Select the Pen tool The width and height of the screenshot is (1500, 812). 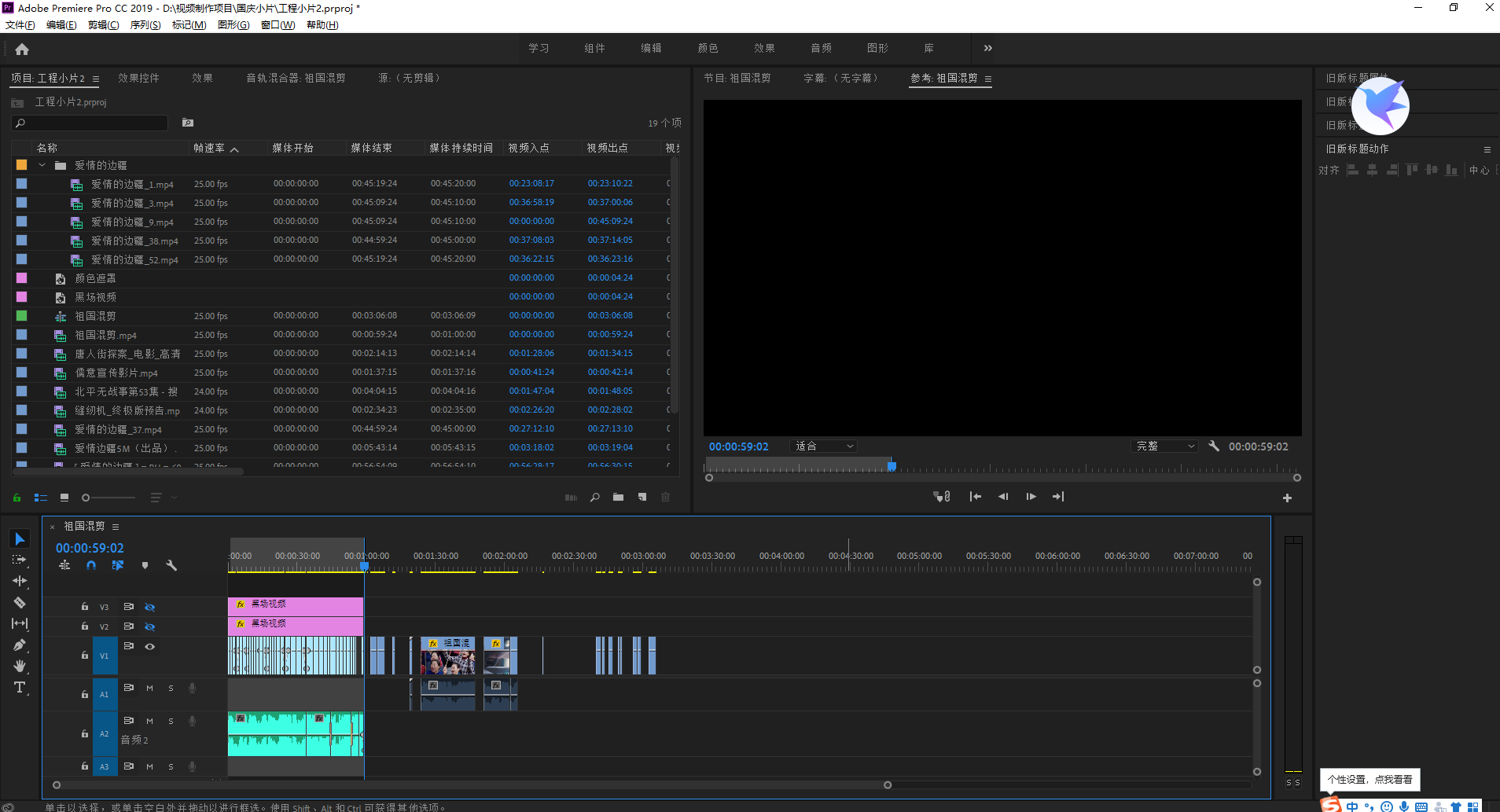pyautogui.click(x=20, y=645)
